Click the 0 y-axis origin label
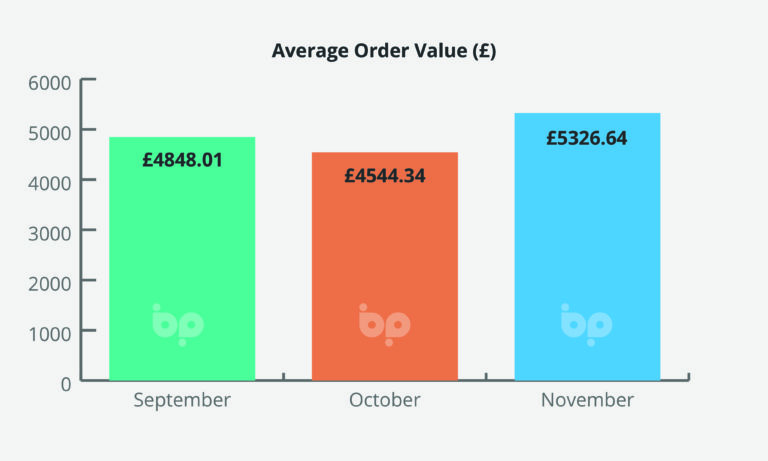The width and height of the screenshot is (768, 461). [x=66, y=381]
